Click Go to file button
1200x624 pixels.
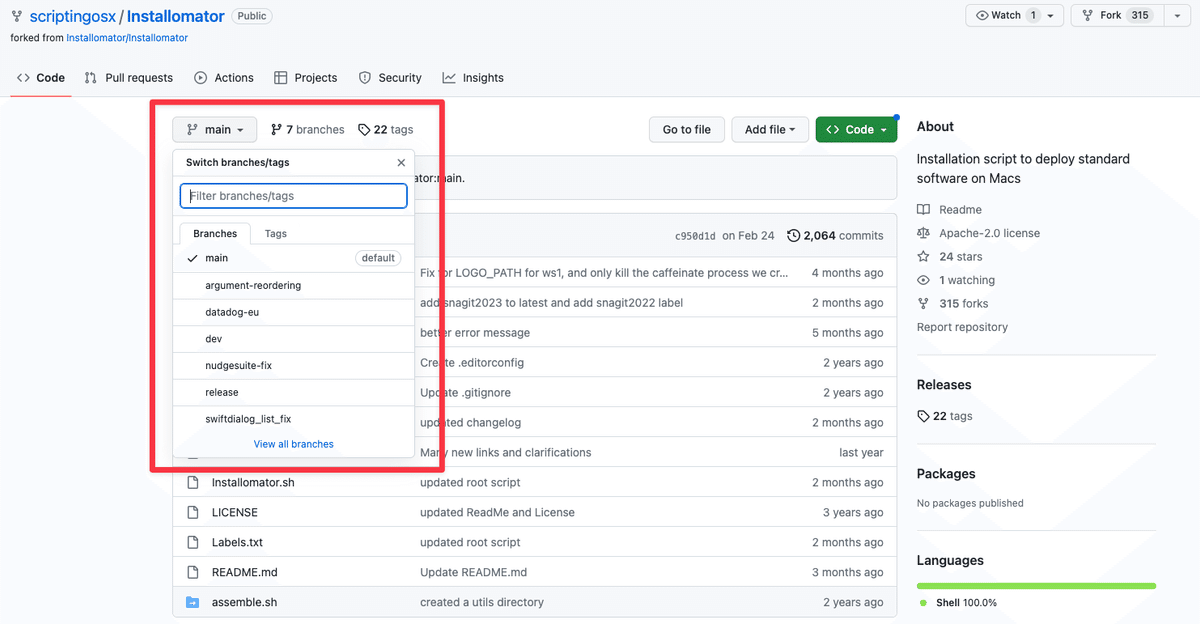coord(687,130)
